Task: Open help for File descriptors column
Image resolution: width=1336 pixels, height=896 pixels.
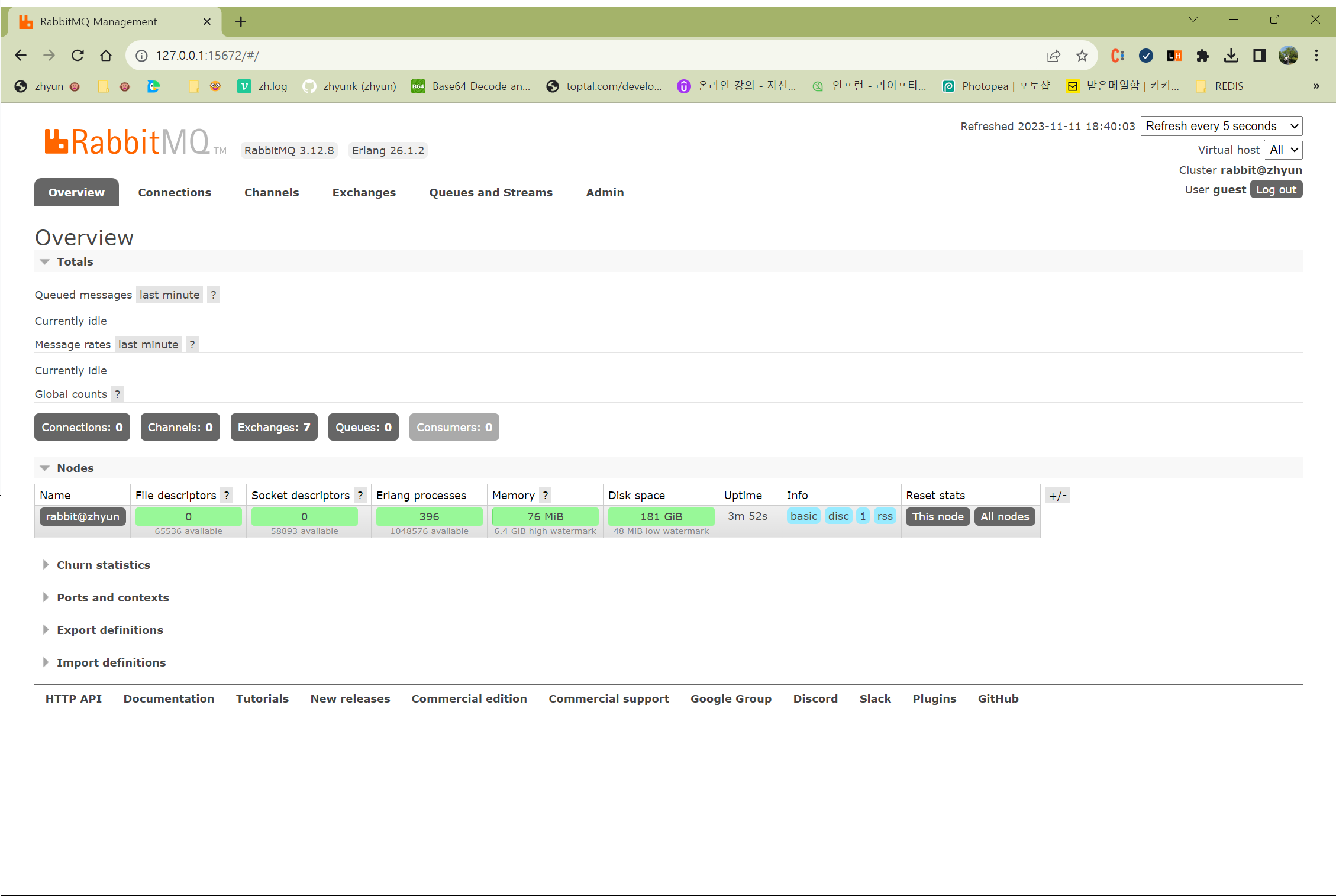Action: pos(227,495)
